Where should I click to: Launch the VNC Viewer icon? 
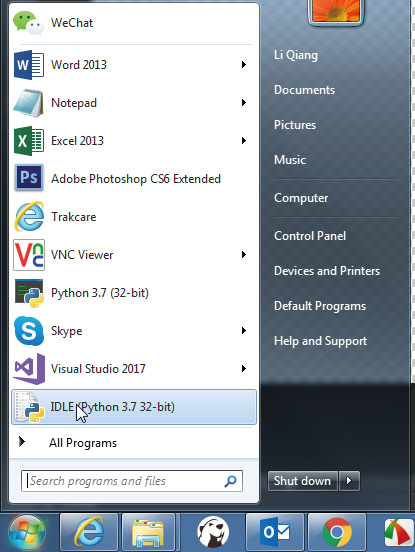click(x=29, y=255)
